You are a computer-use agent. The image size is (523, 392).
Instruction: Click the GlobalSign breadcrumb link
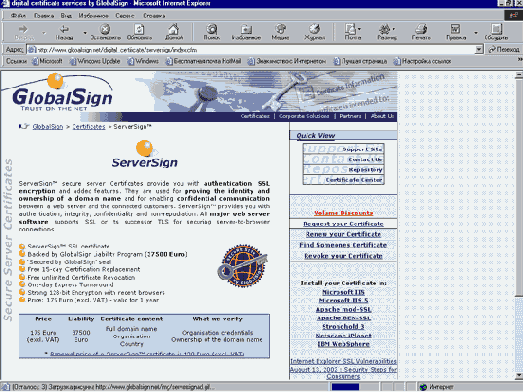[x=48, y=127]
